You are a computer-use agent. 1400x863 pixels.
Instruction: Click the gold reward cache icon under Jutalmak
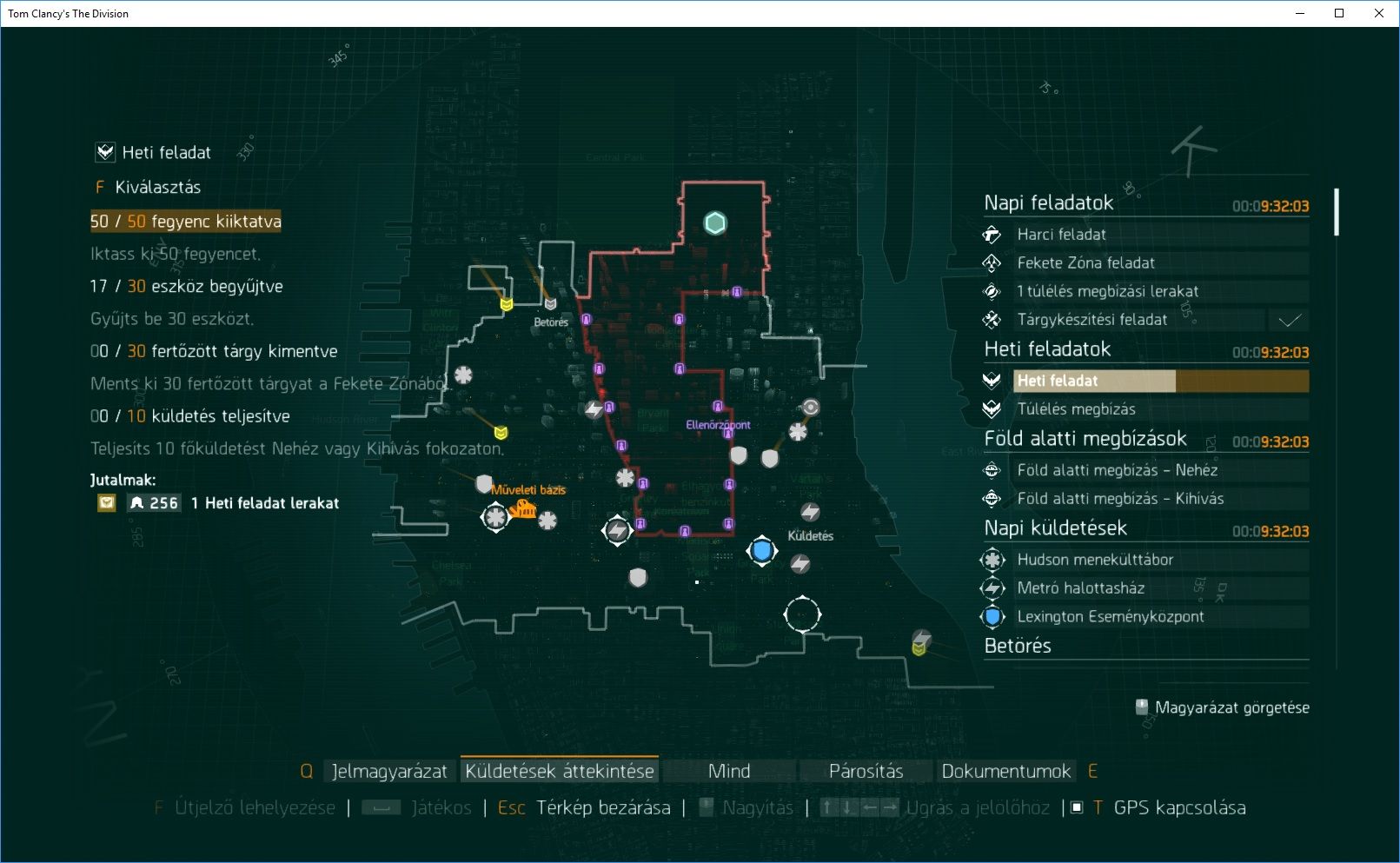click(106, 502)
